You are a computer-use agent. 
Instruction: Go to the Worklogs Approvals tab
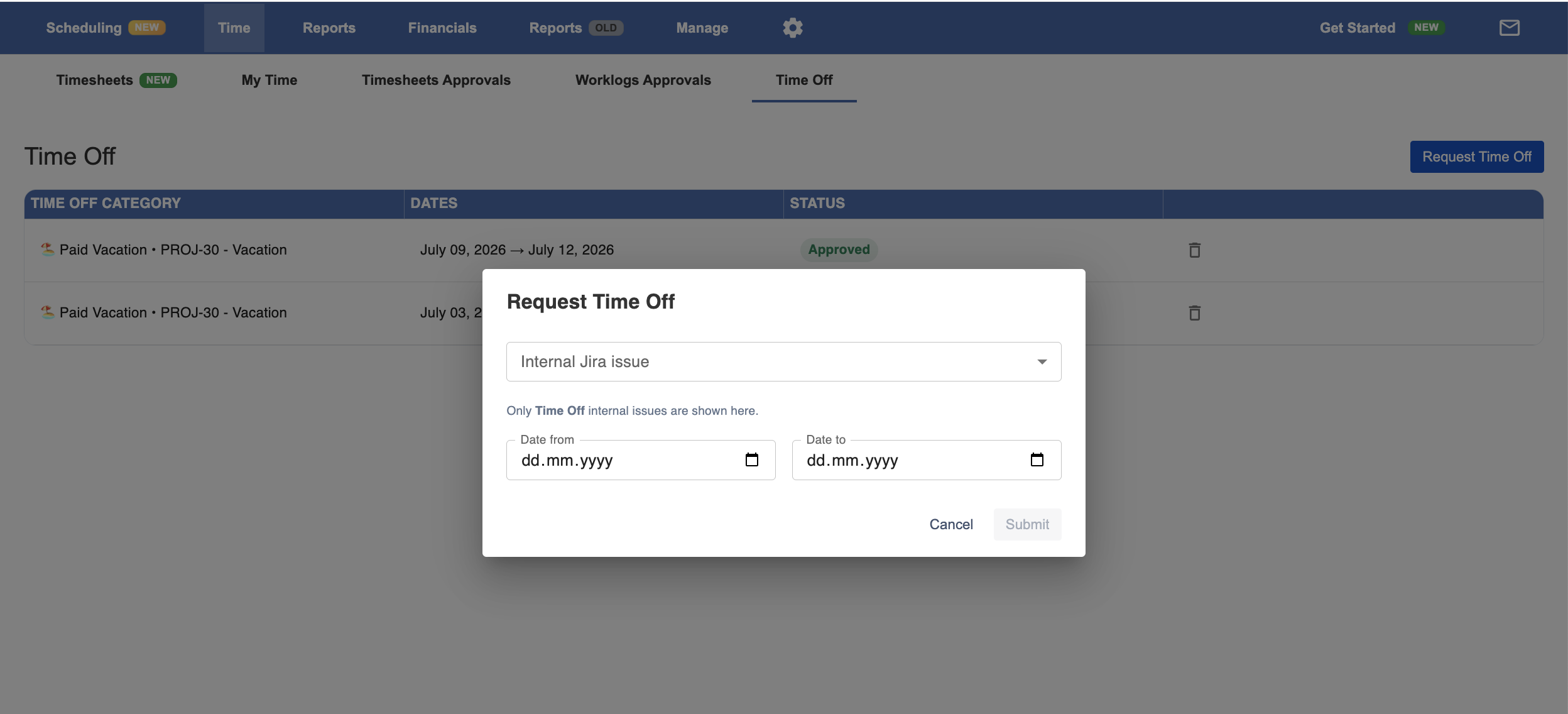pos(643,80)
